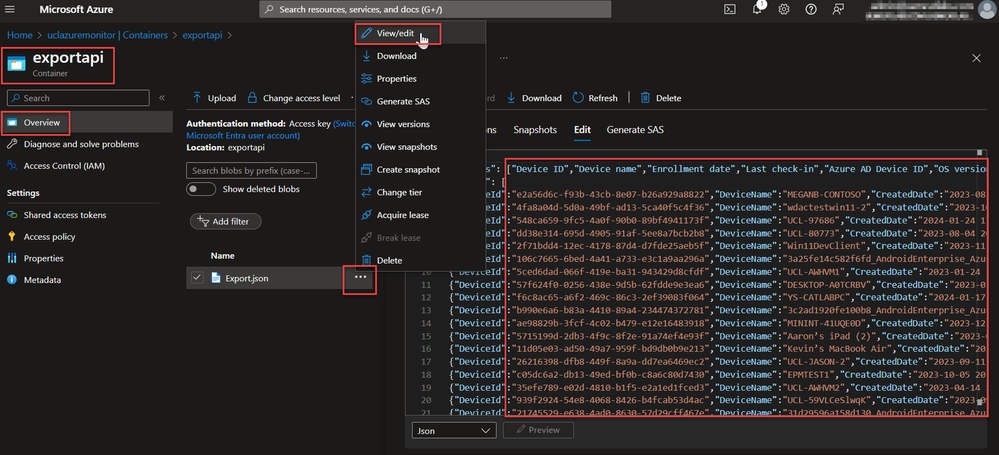Image resolution: width=999 pixels, height=455 pixels.
Task: Collapse the left sidebar with double chevron
Action: (162, 98)
